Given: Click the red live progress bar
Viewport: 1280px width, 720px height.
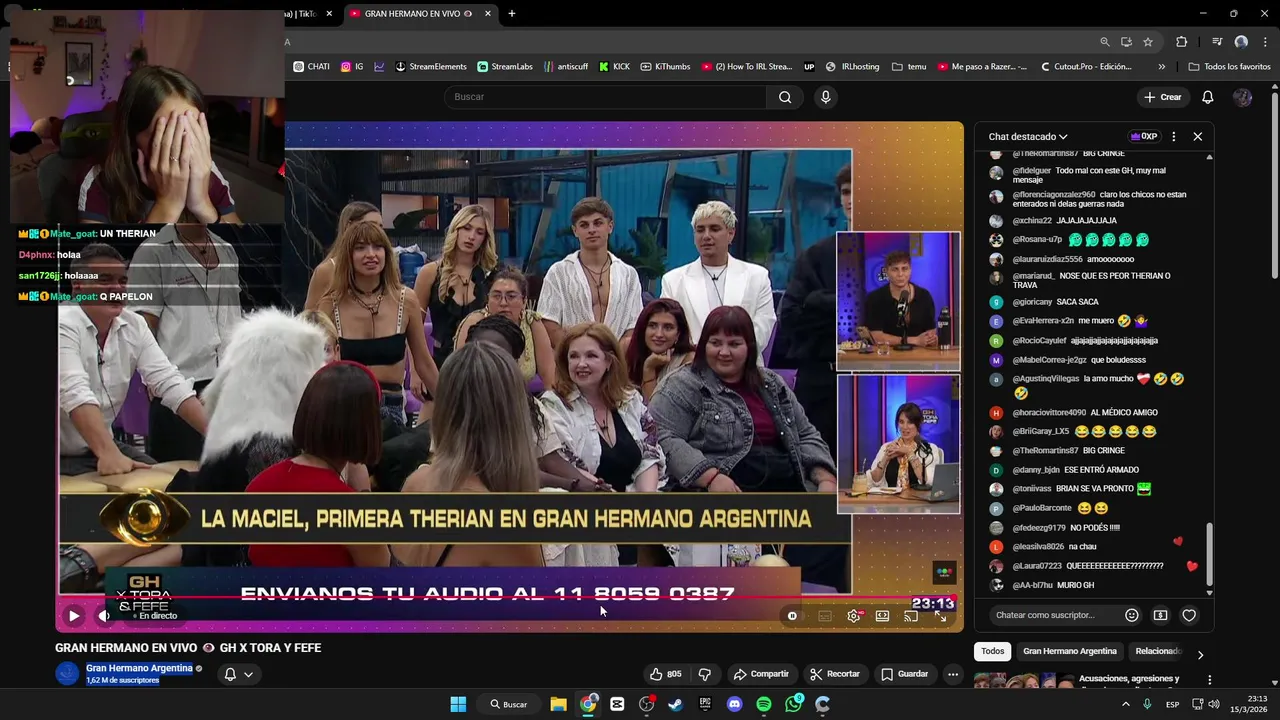Looking at the screenshot, I should 509,599.
